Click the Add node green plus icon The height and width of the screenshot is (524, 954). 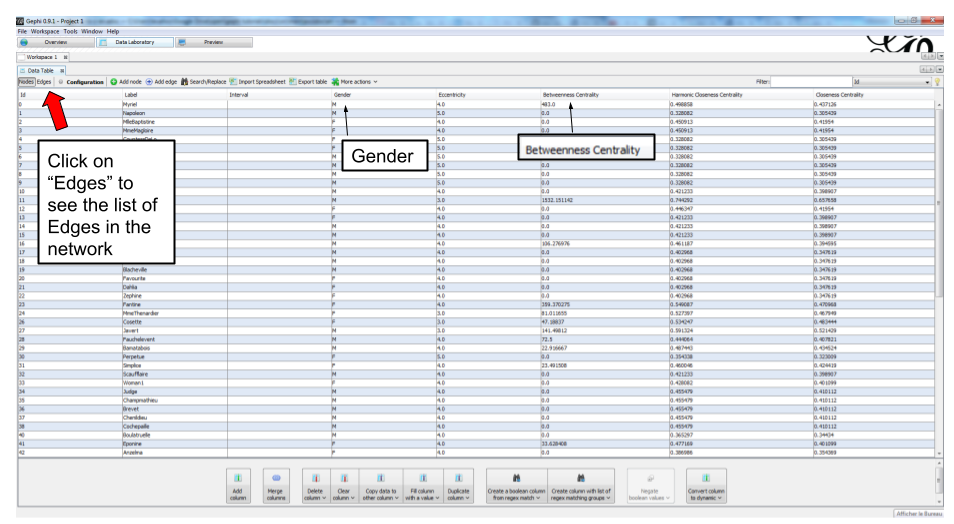click(x=113, y=82)
